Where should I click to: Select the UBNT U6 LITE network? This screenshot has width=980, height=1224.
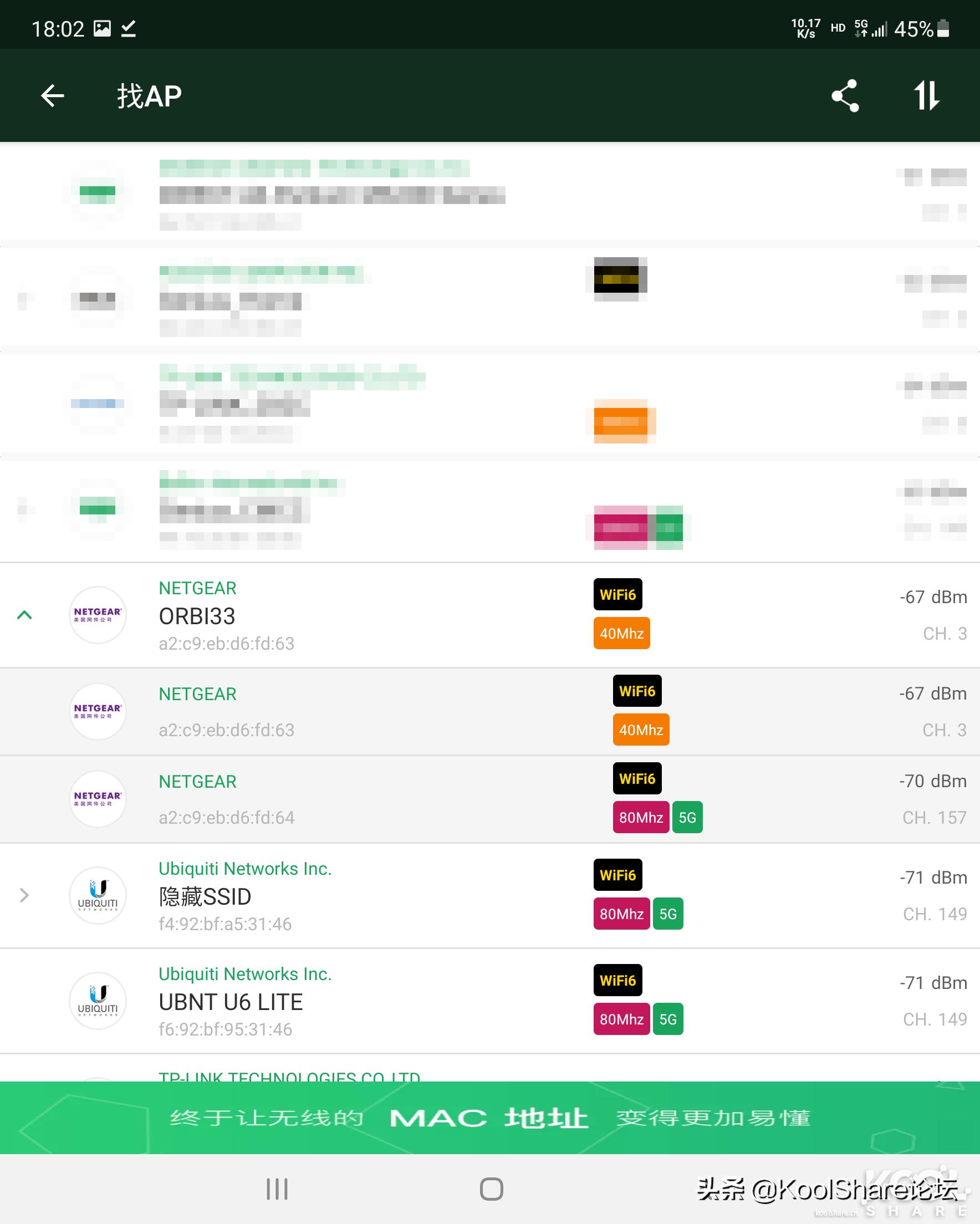click(231, 1002)
